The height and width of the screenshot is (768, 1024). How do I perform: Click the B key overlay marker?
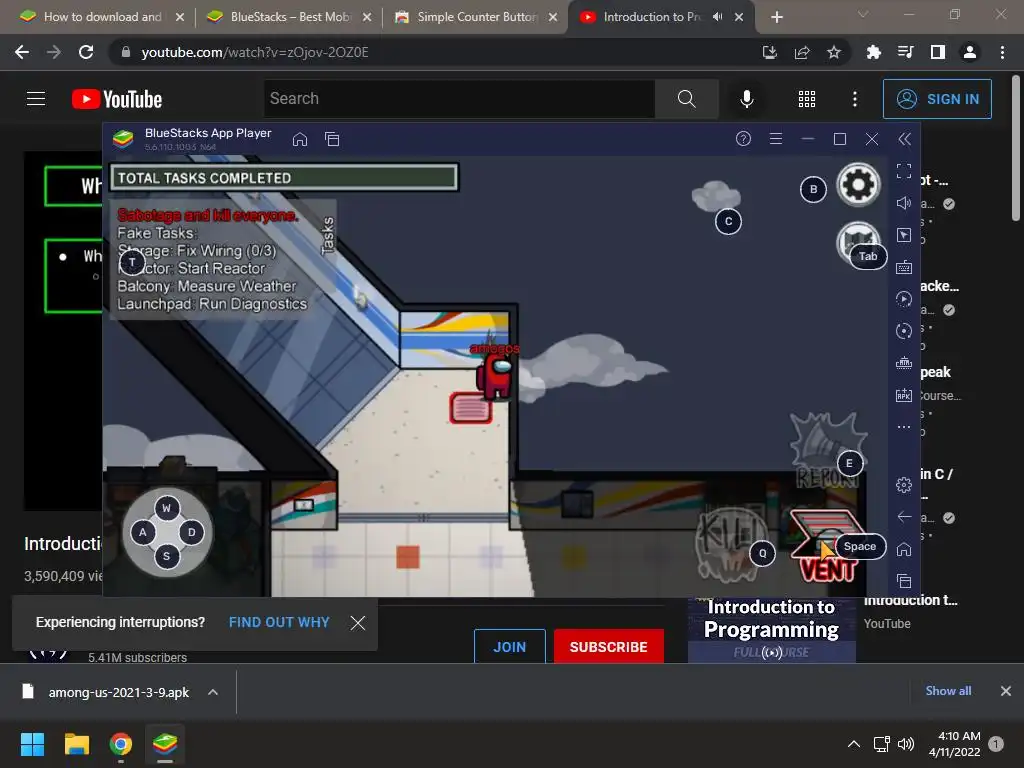[813, 189]
